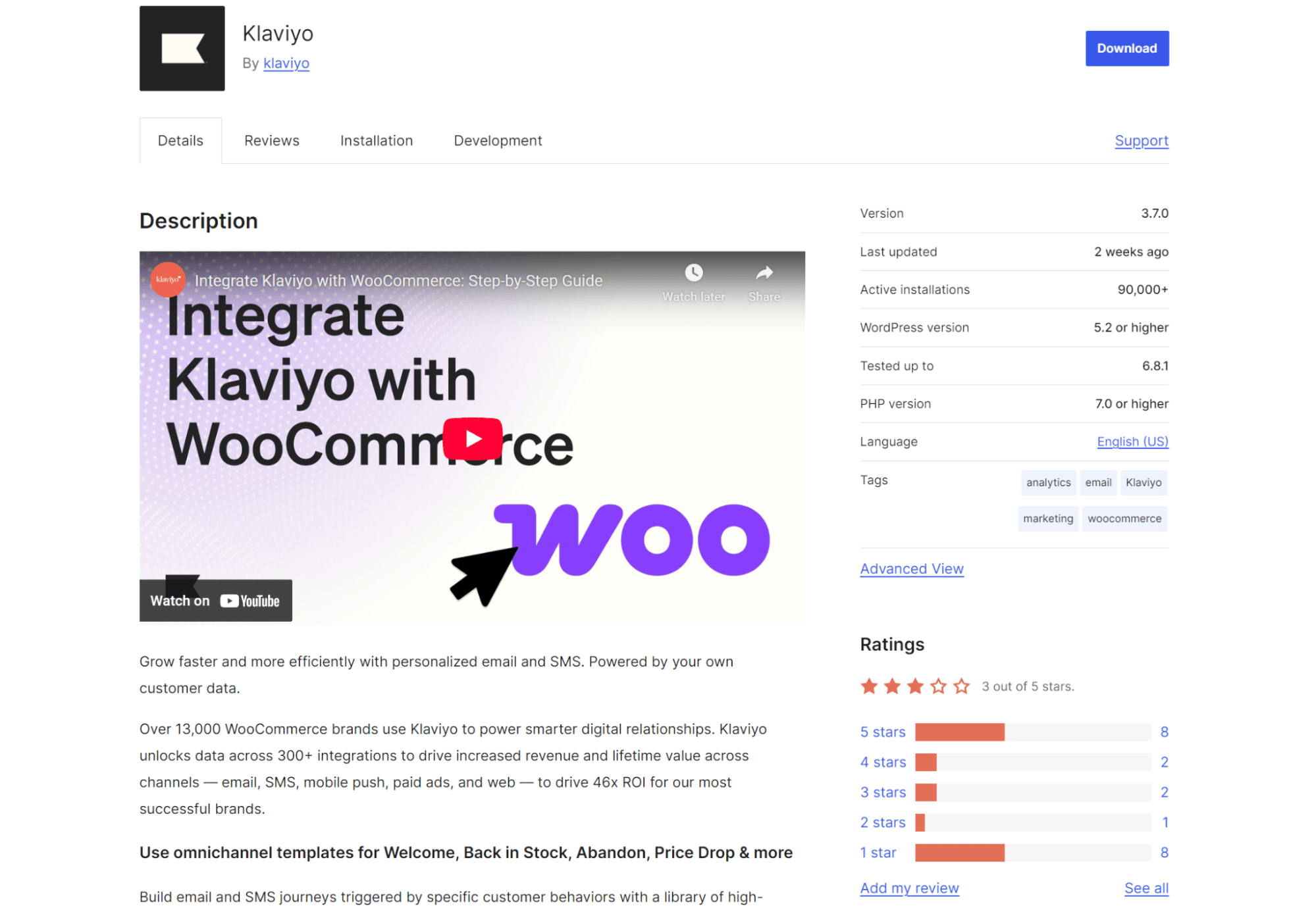Image resolution: width=1316 pixels, height=908 pixels.
Task: Click the Tested up to 6.8.1 value
Action: 1155,366
